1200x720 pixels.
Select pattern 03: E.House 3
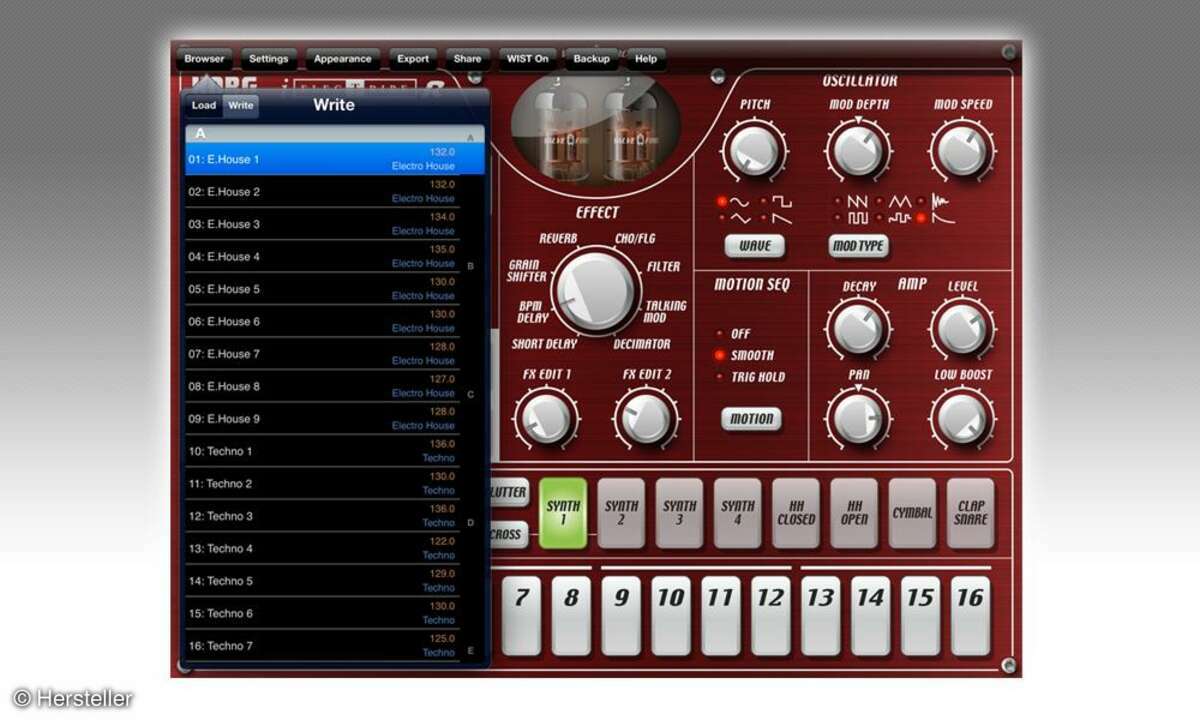[x=322, y=224]
